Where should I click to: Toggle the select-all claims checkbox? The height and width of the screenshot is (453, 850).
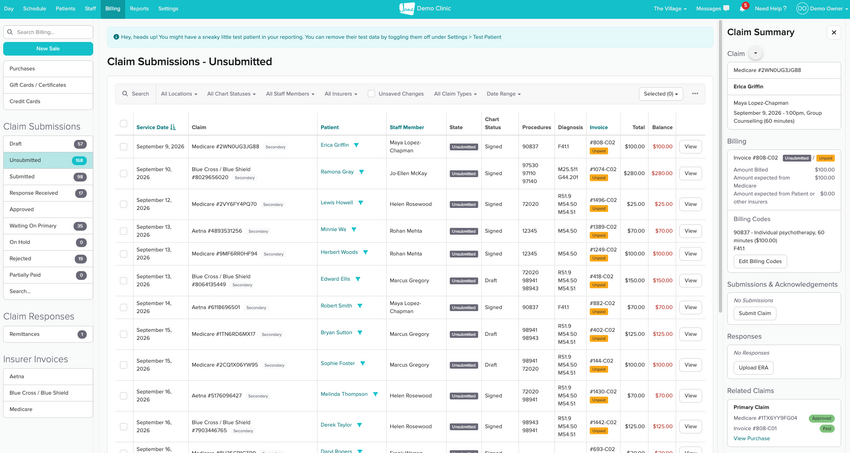tap(124, 124)
